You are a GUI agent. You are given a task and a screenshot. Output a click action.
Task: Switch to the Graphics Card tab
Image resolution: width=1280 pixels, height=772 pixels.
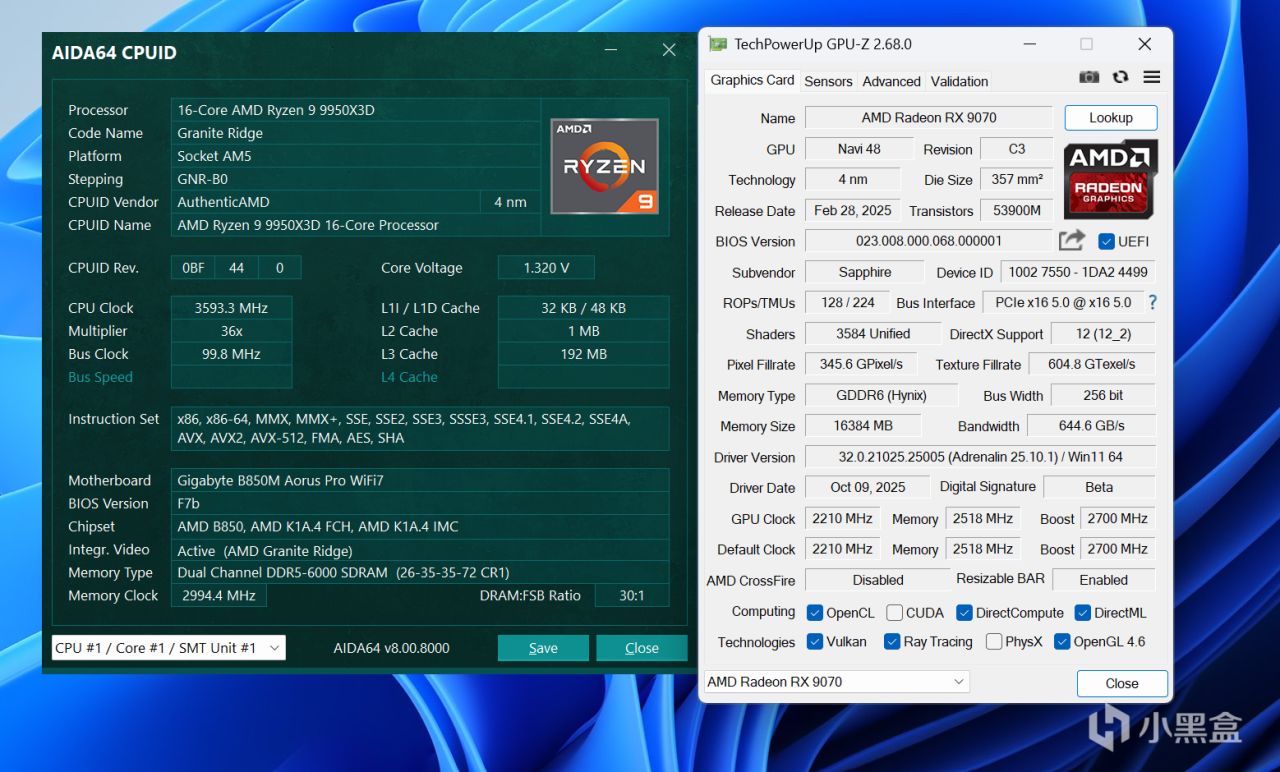(752, 80)
